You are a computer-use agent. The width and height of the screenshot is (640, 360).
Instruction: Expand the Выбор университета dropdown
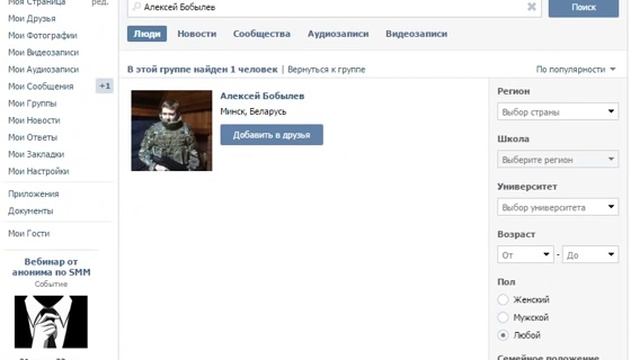click(x=558, y=207)
